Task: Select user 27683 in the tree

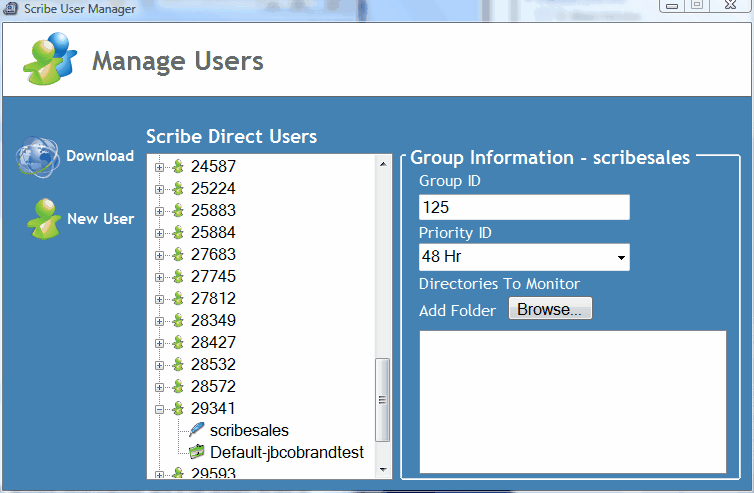Action: 213,254
